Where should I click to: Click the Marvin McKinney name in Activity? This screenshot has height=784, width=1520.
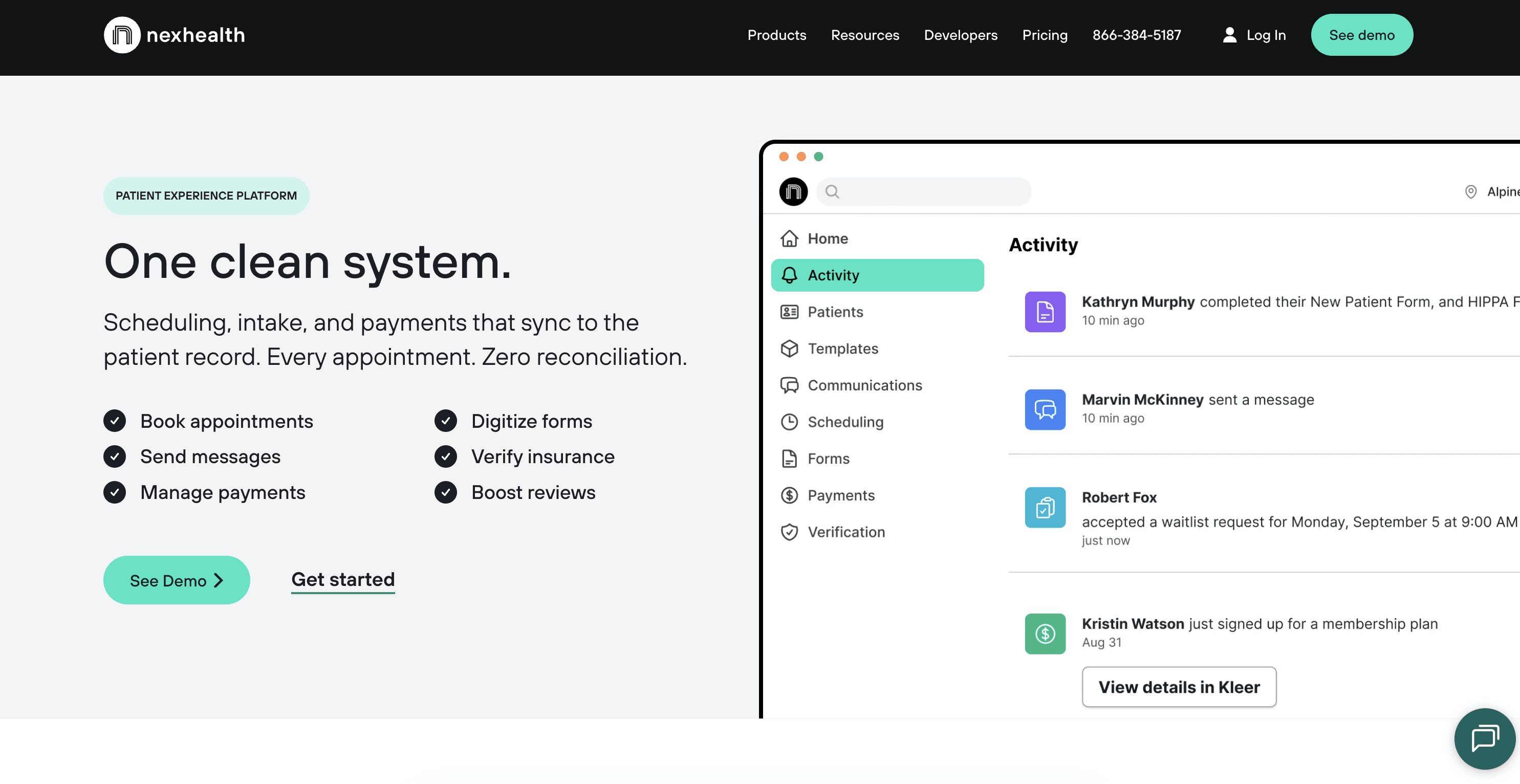[1142, 399]
